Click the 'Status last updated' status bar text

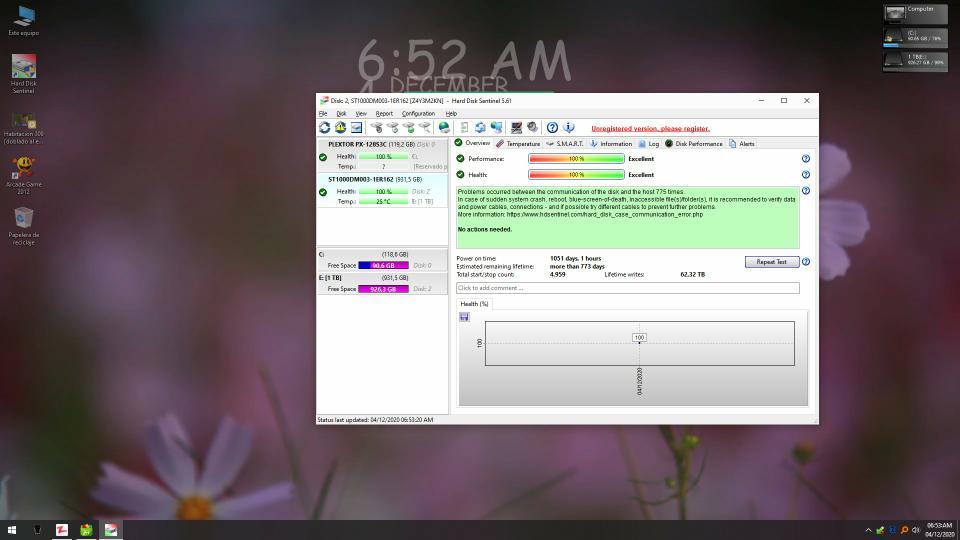coord(375,420)
